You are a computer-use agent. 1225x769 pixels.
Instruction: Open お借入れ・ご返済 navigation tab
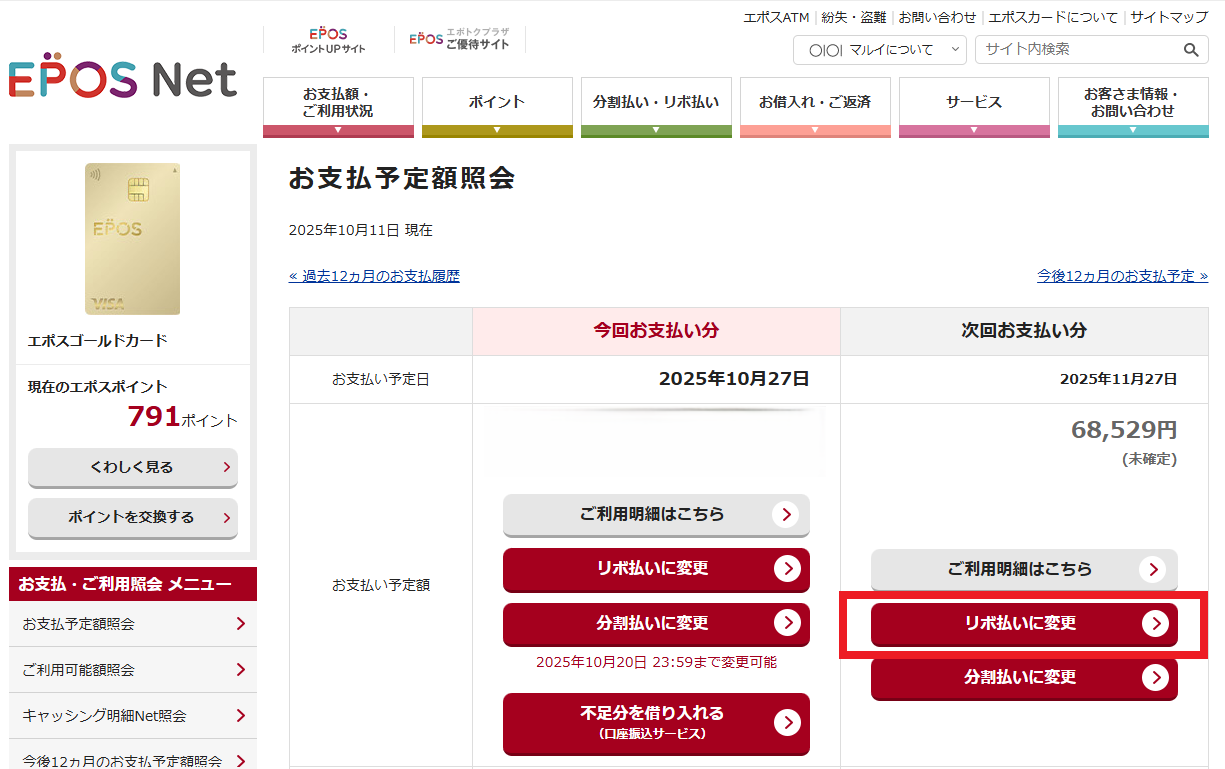tap(815, 107)
